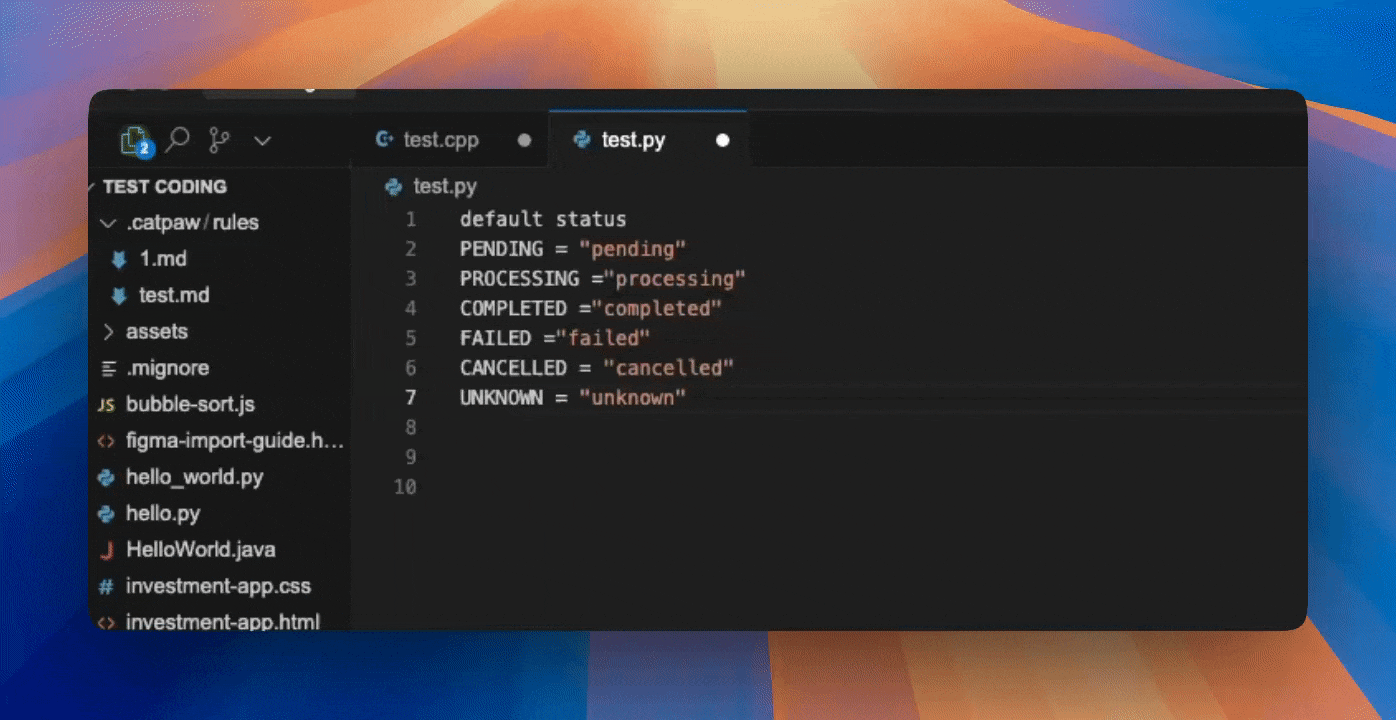Click the Python icon beside hello_world.py

(106, 477)
